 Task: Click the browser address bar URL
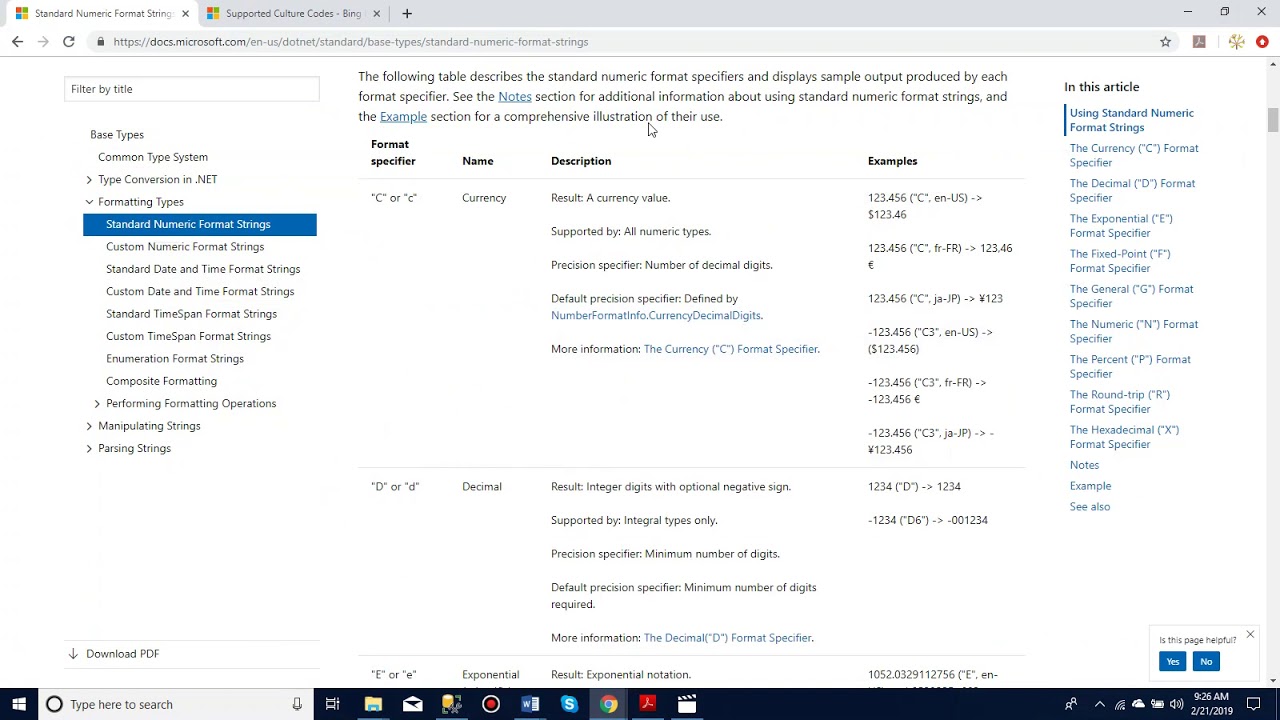point(351,42)
